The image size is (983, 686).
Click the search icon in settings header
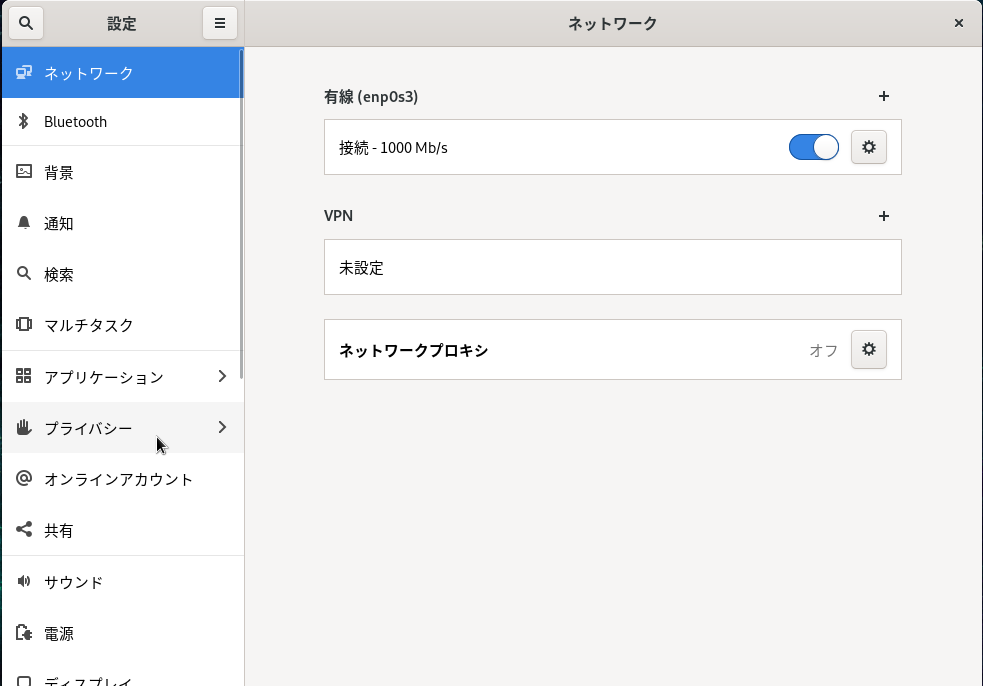tap(26, 23)
